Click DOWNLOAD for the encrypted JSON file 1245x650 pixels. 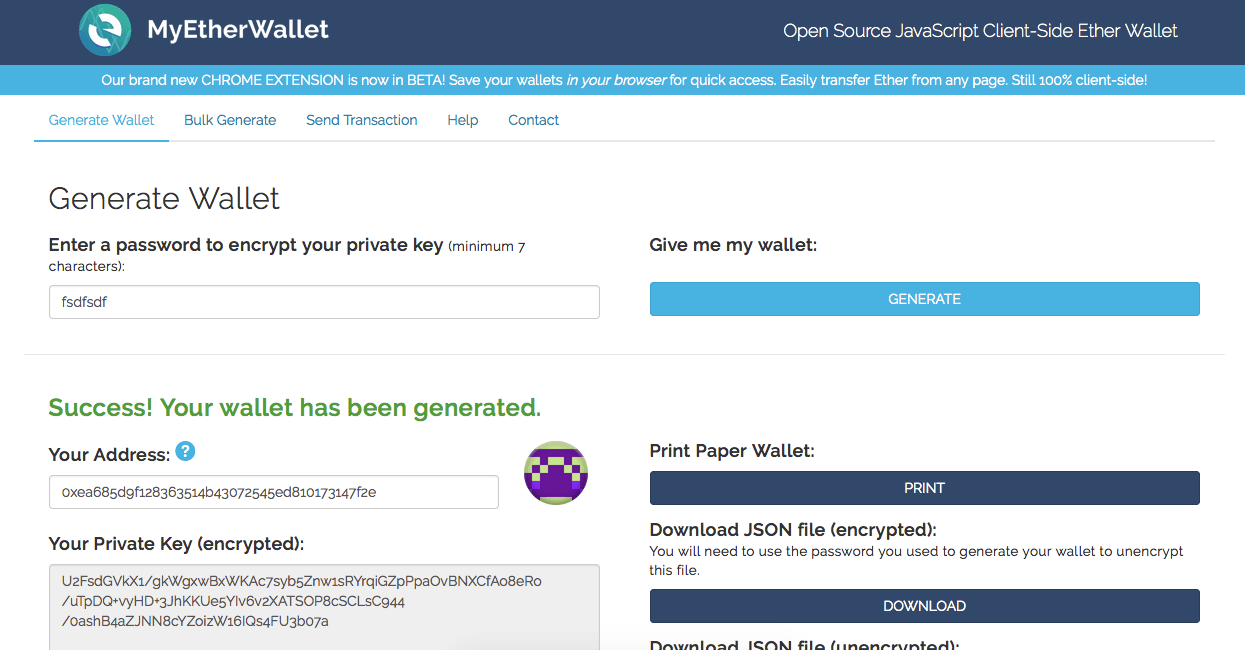[x=924, y=606]
